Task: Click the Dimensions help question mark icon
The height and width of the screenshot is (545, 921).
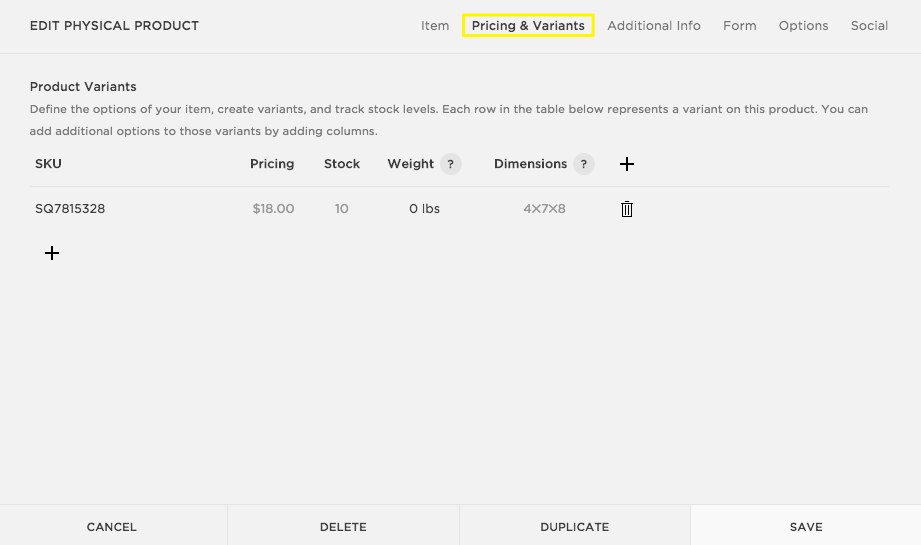Action: pyautogui.click(x=583, y=164)
